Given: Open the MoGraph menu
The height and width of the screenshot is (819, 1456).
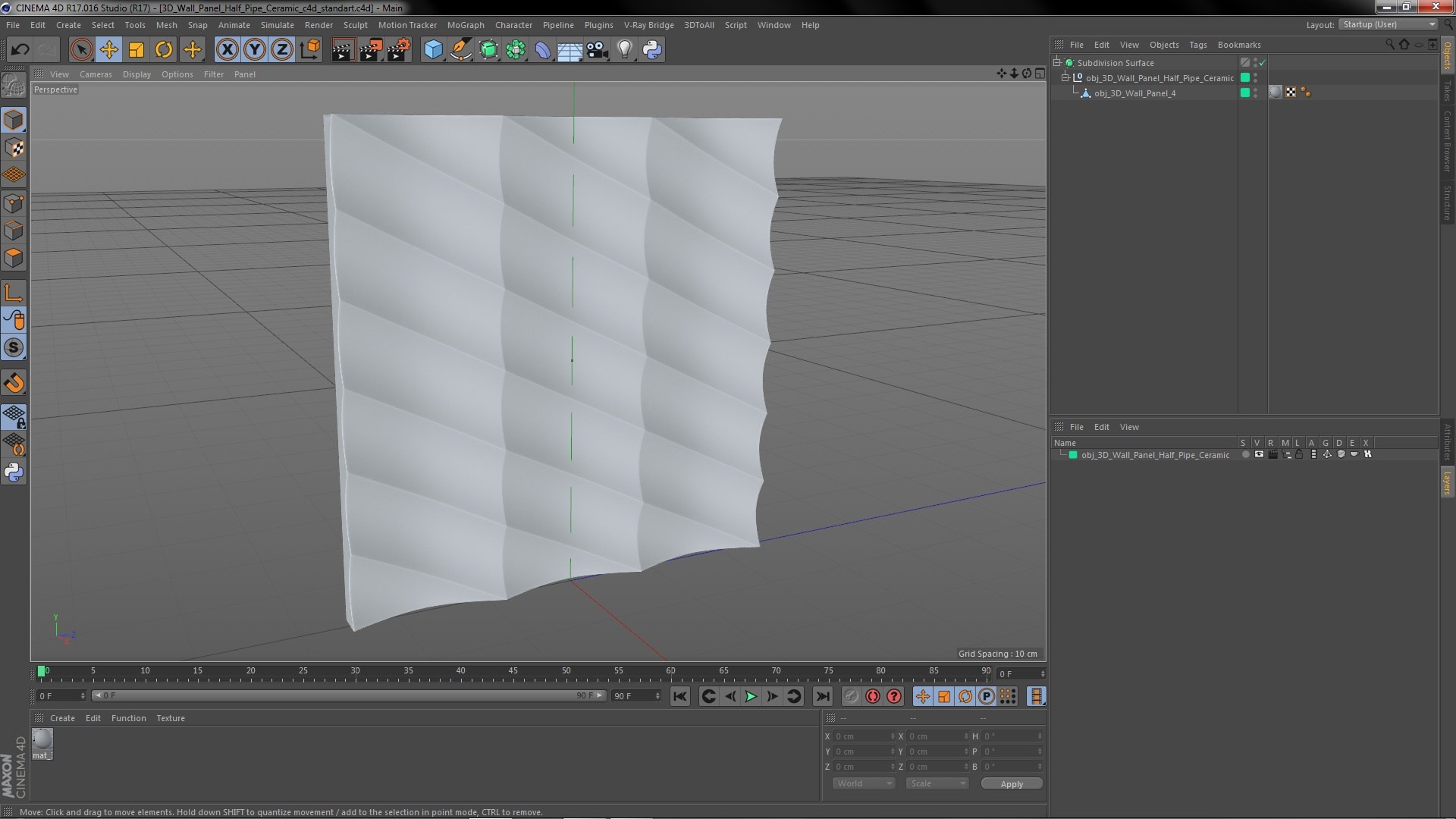Looking at the screenshot, I should pos(465,25).
